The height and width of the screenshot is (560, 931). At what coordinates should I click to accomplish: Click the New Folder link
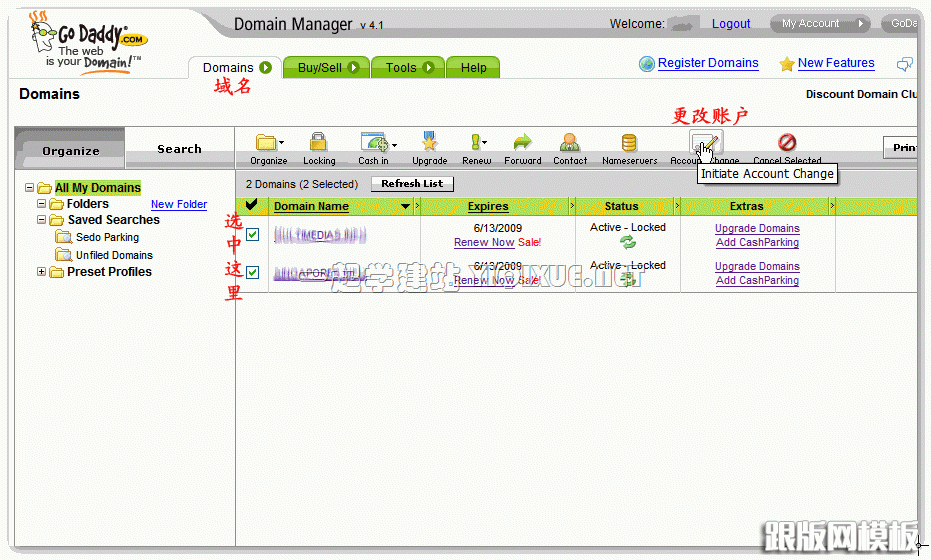click(179, 204)
